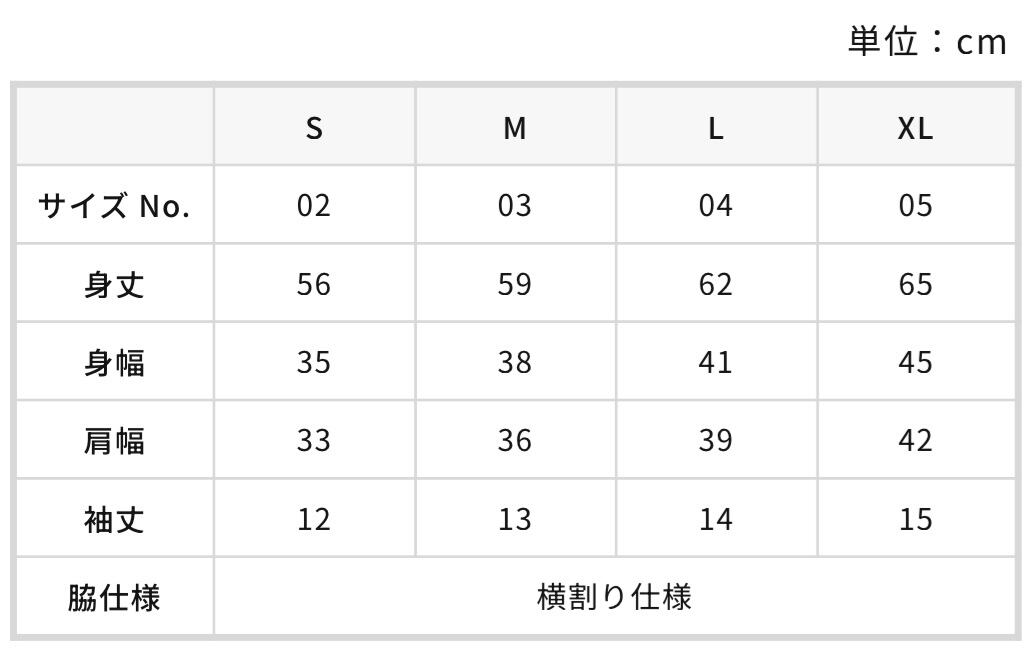1033x652 pixels.
Task: Click the M size column header
Action: tap(515, 126)
